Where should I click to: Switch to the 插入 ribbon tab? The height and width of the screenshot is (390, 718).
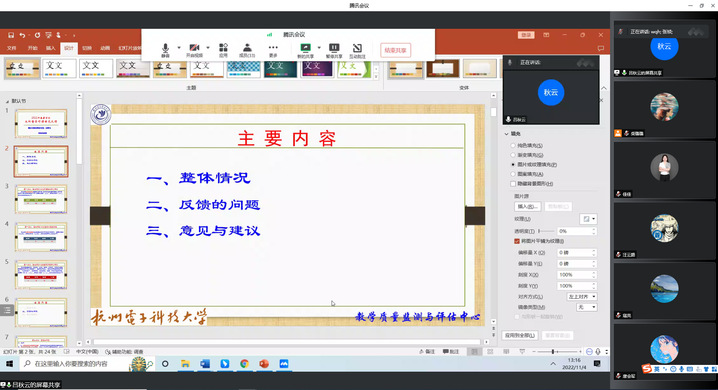click(x=50, y=48)
